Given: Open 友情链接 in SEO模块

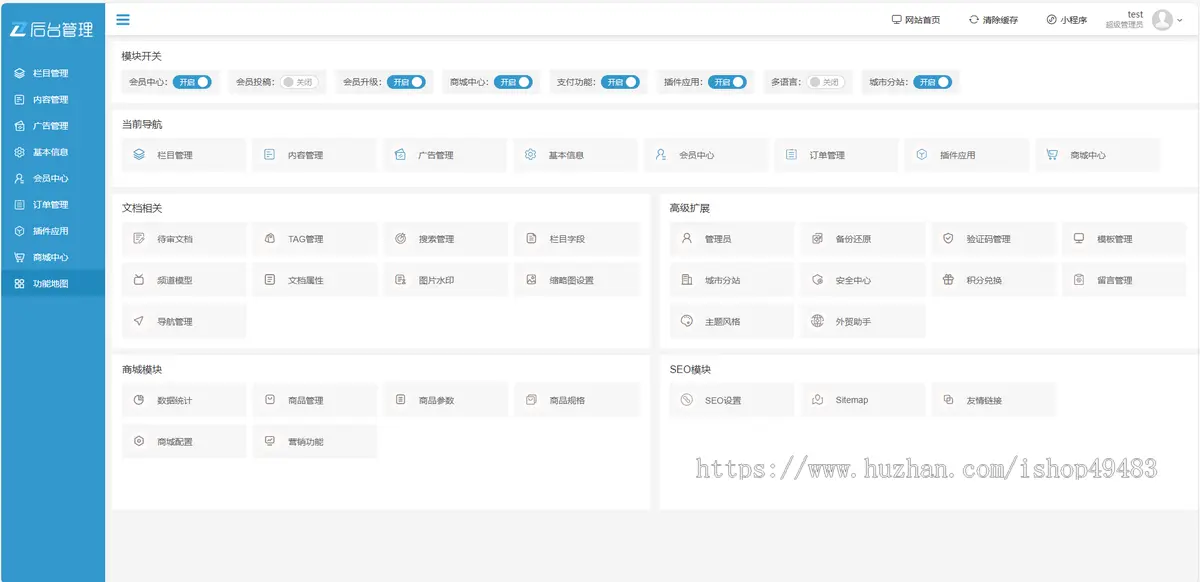Looking at the screenshot, I should [994, 400].
